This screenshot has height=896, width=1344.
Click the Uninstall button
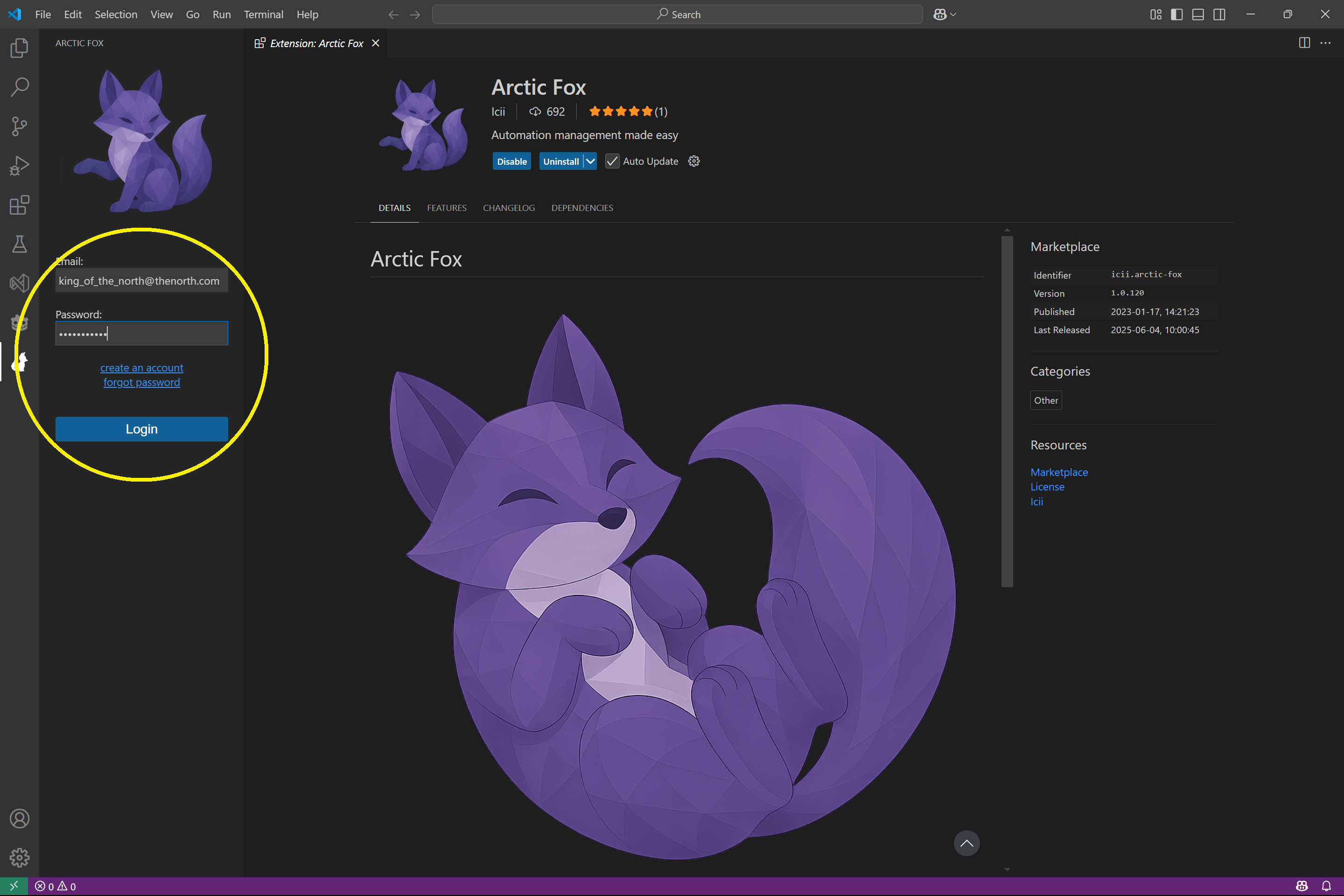pyautogui.click(x=560, y=161)
